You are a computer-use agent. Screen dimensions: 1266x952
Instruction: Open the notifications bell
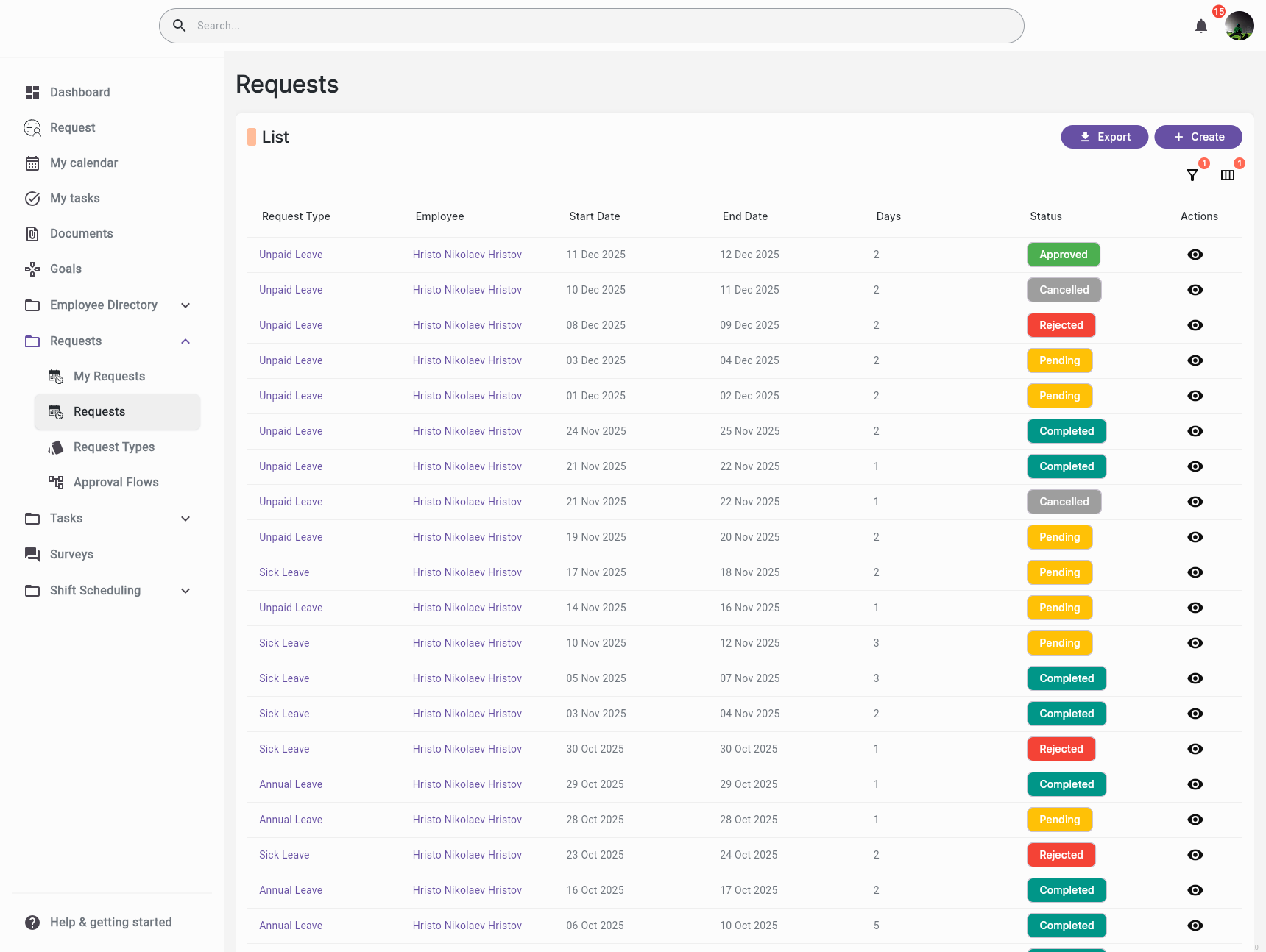tap(1201, 26)
